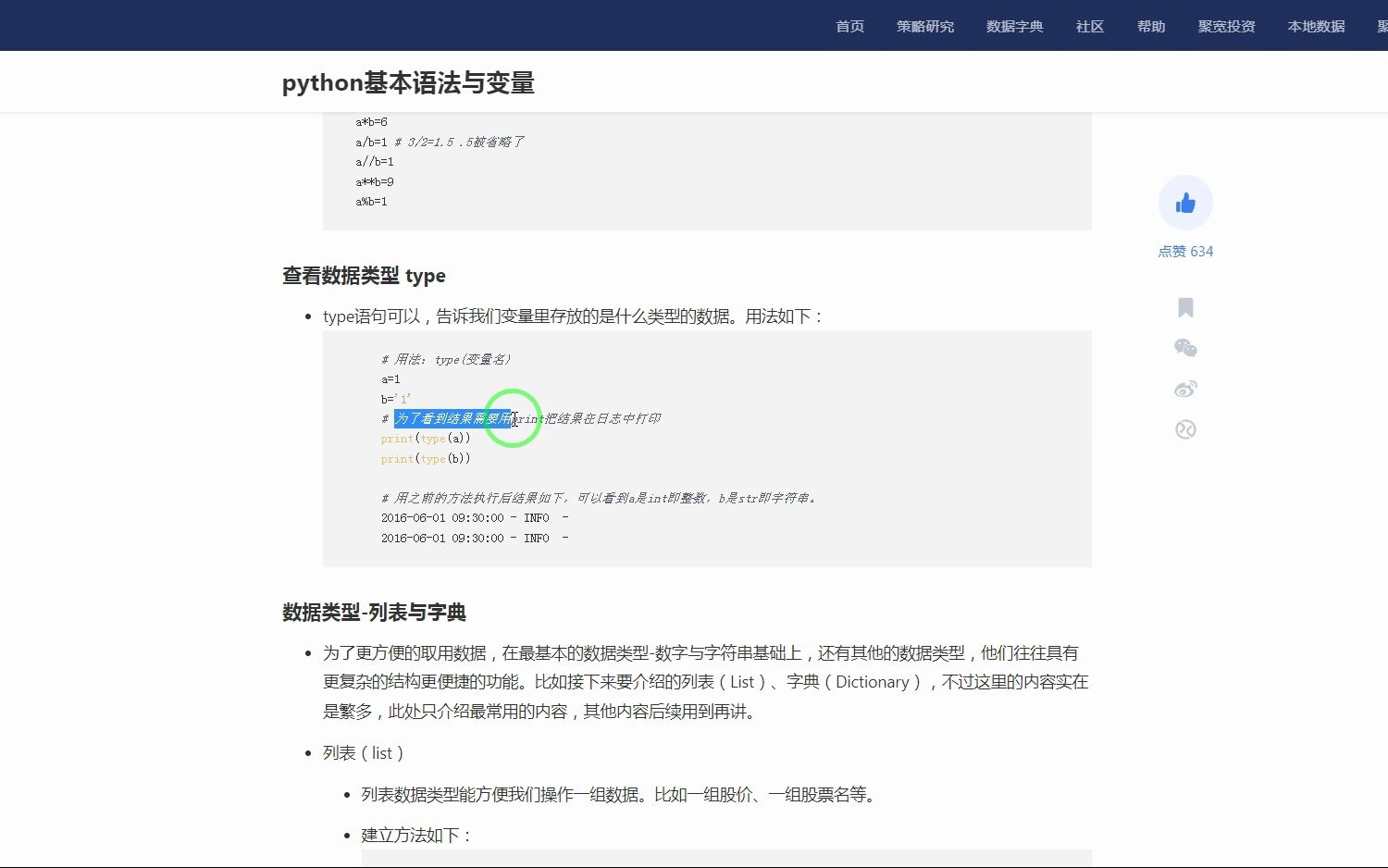Click the code line print(type(b))
The height and width of the screenshot is (868, 1388).
click(x=426, y=459)
